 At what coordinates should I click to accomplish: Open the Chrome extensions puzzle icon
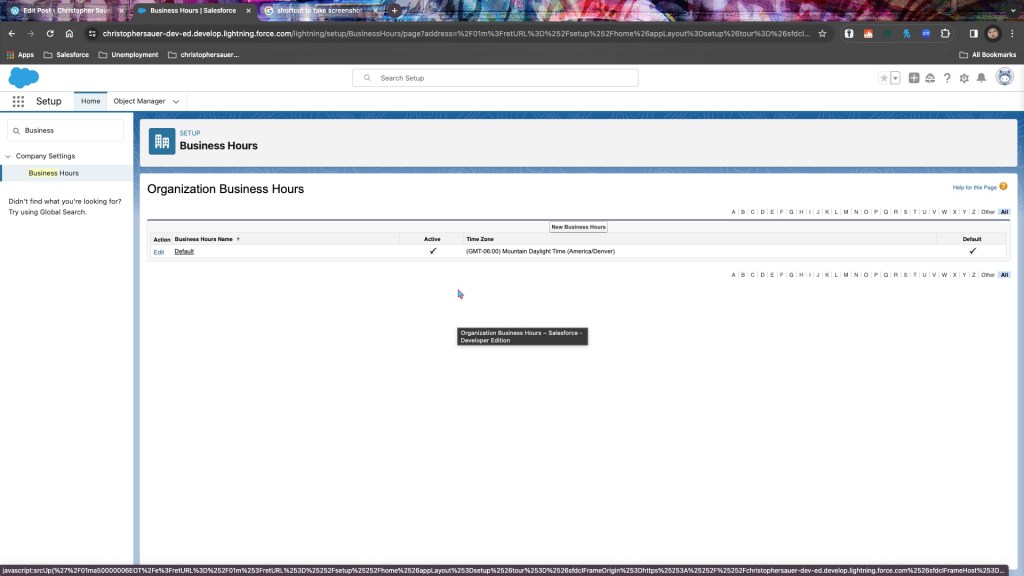click(x=944, y=33)
